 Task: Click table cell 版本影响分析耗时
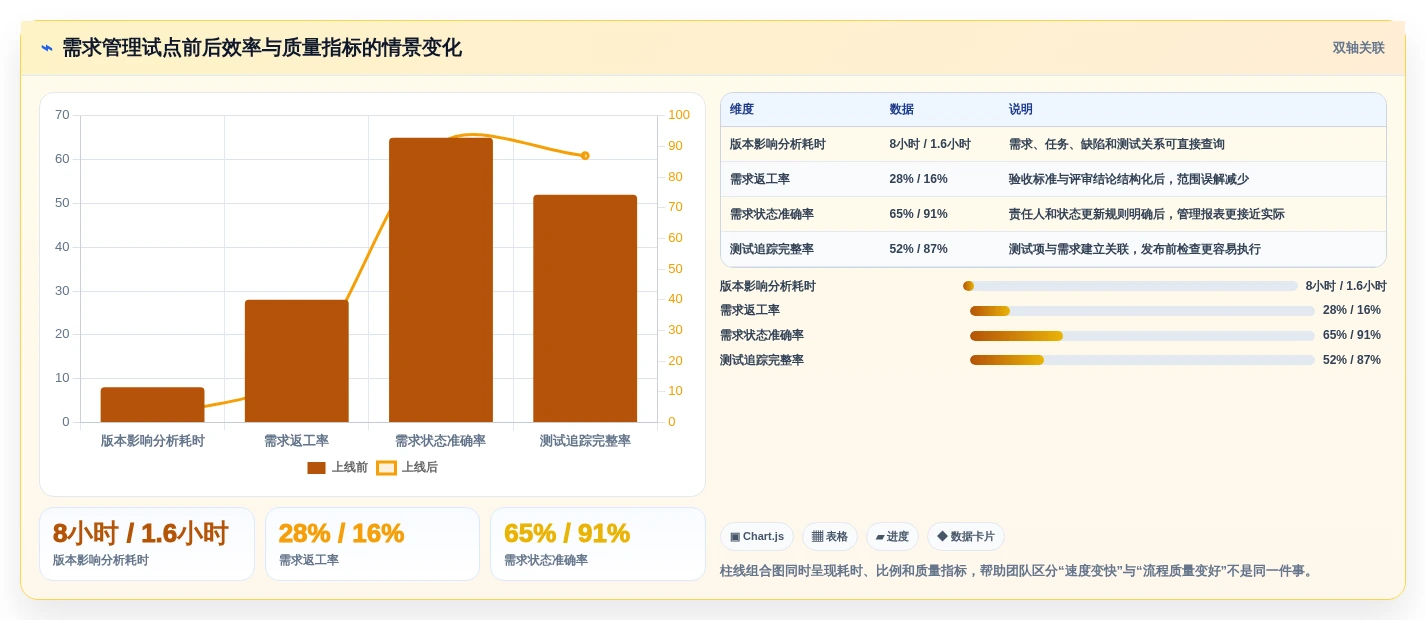click(778, 144)
